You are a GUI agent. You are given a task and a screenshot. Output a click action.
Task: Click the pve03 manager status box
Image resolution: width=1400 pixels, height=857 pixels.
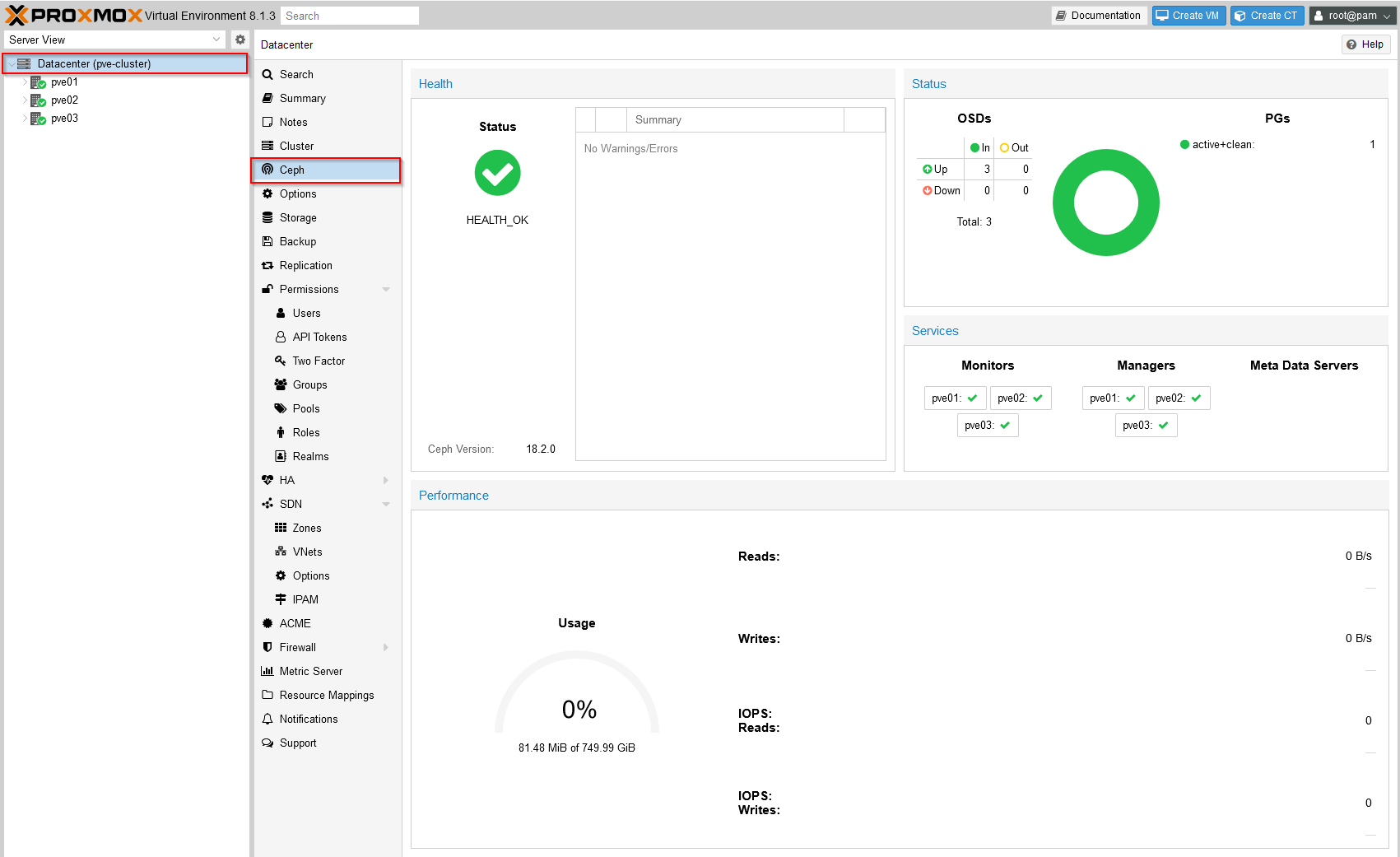coord(1146,425)
